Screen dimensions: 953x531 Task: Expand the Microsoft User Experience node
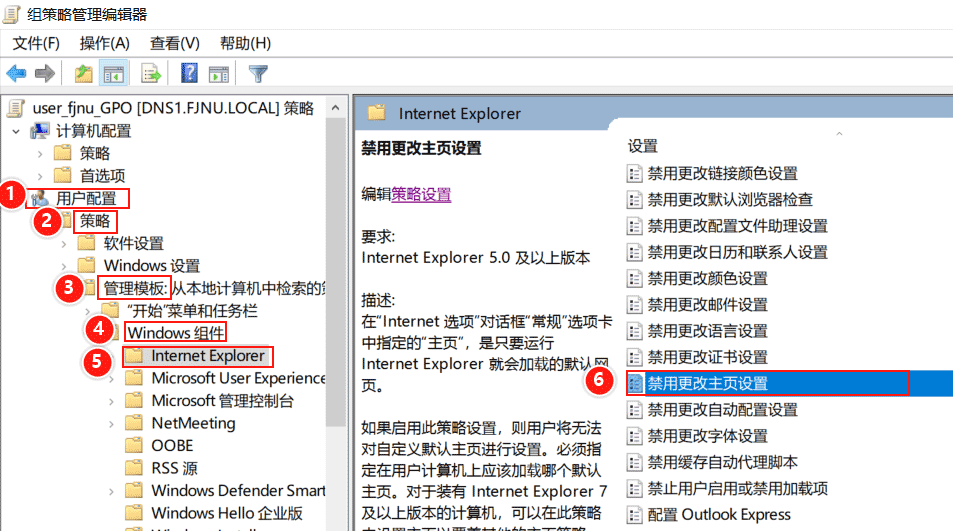(111, 379)
